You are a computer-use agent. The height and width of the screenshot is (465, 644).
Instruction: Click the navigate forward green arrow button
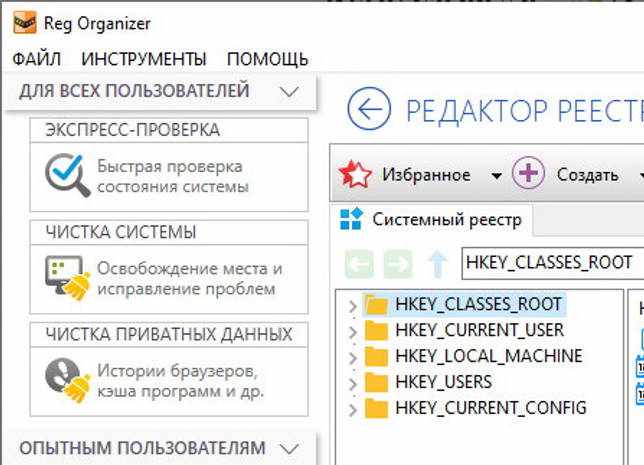(x=398, y=264)
